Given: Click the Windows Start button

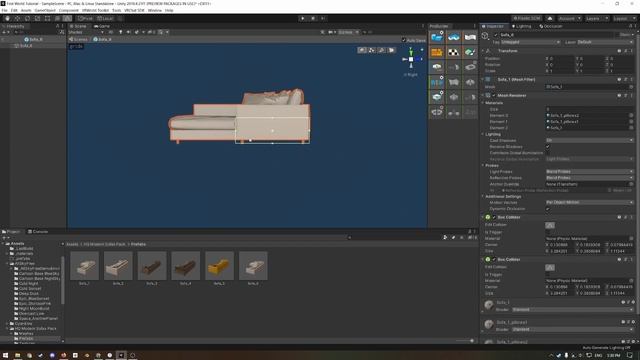Looking at the screenshot, I should click(x=6, y=356).
